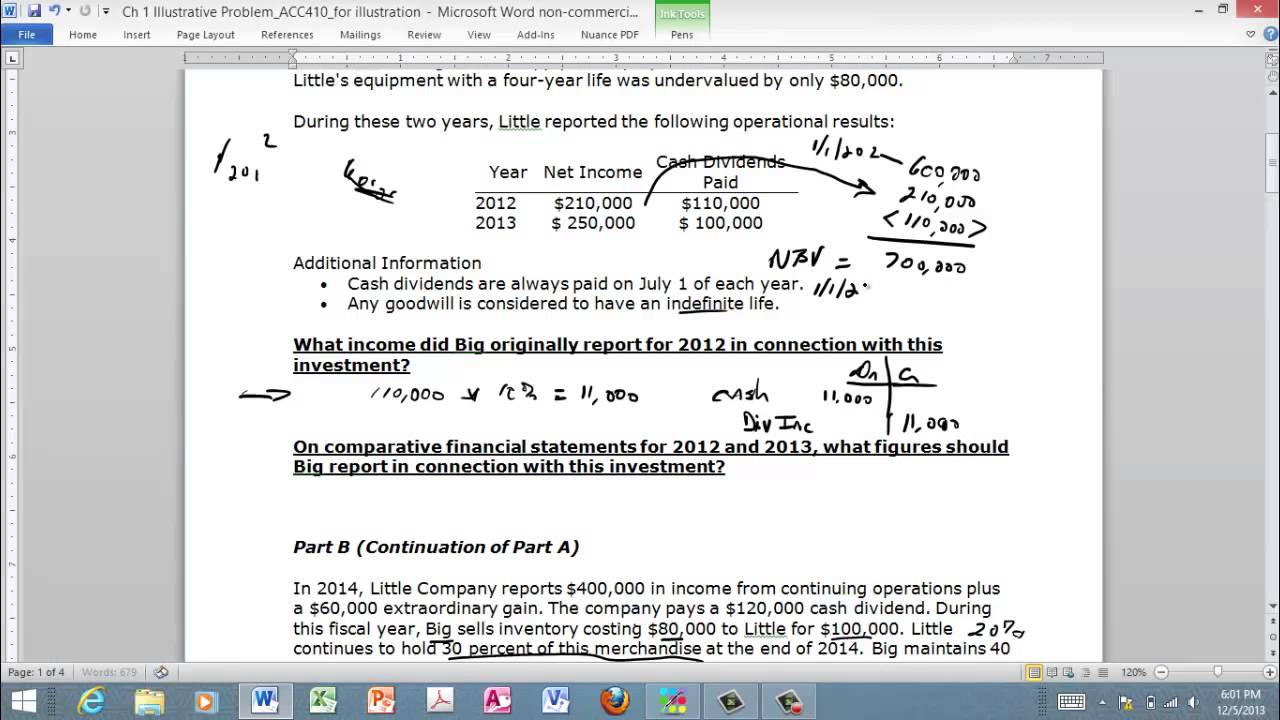Open the Undo history dropdown arrow
Viewport: 1280px width, 720px height.
tap(68, 11)
